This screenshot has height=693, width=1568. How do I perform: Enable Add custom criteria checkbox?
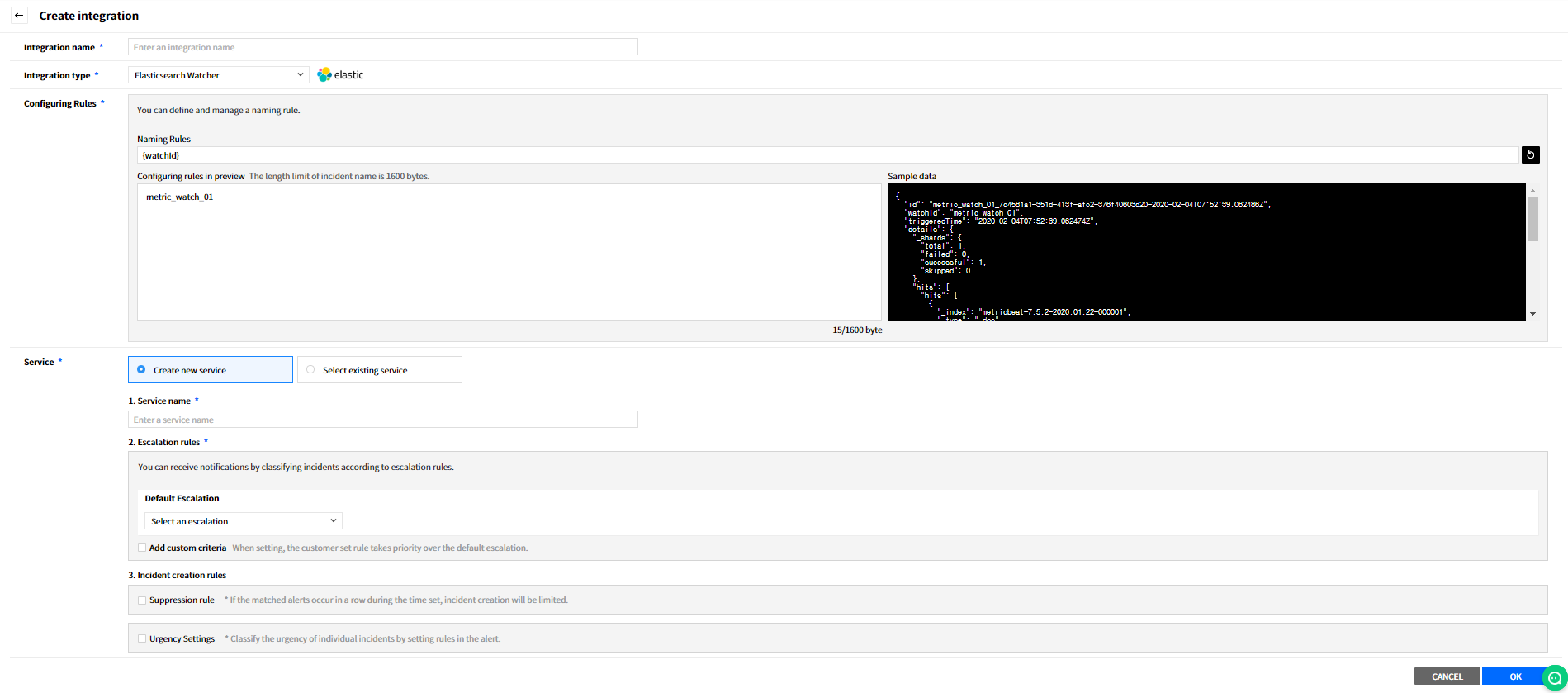click(142, 548)
